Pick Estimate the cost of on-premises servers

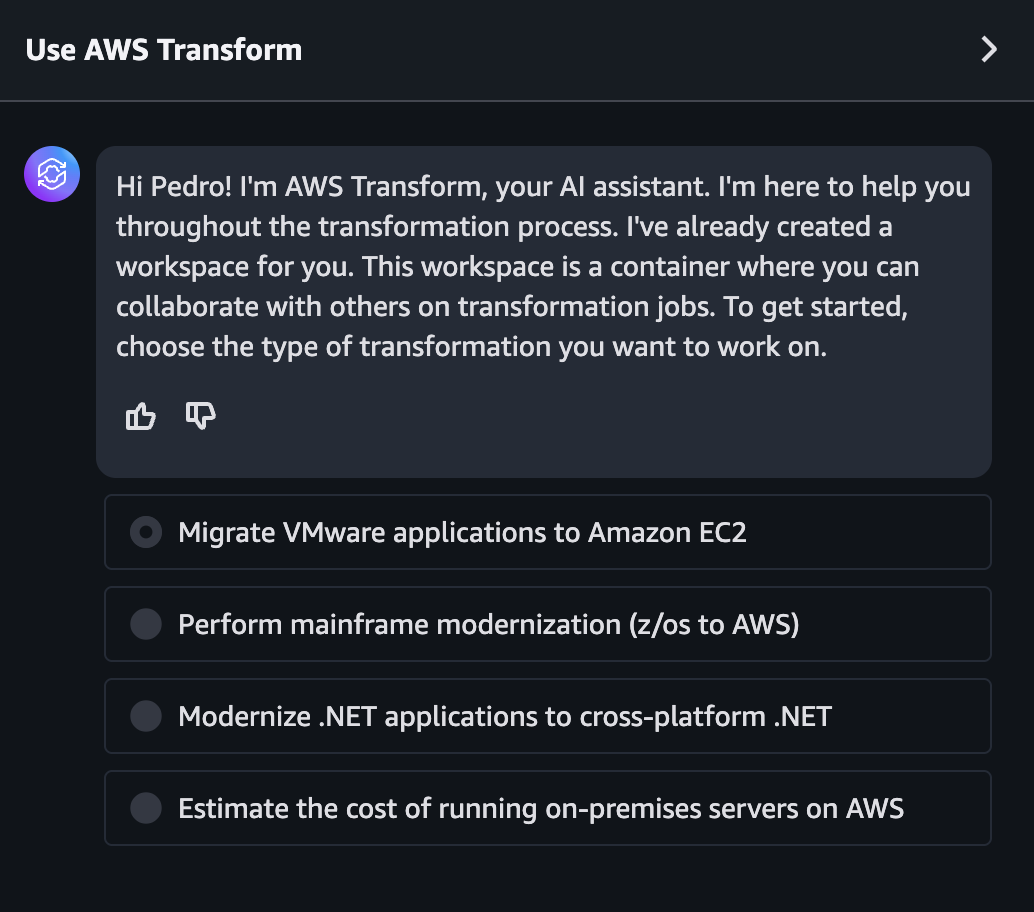point(547,808)
